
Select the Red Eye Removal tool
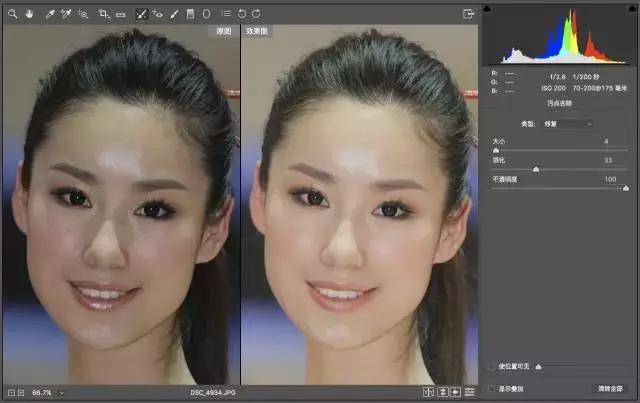158,14
